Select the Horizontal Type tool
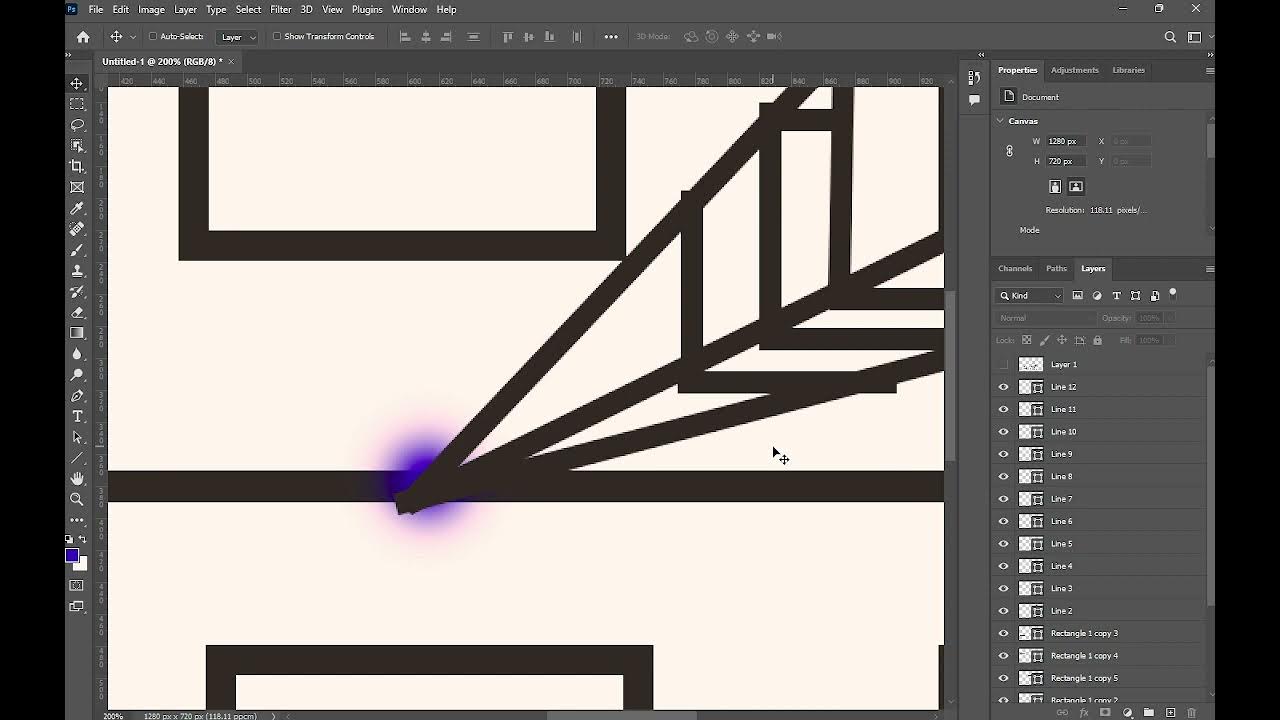Image resolution: width=1280 pixels, height=720 pixels. point(77,416)
